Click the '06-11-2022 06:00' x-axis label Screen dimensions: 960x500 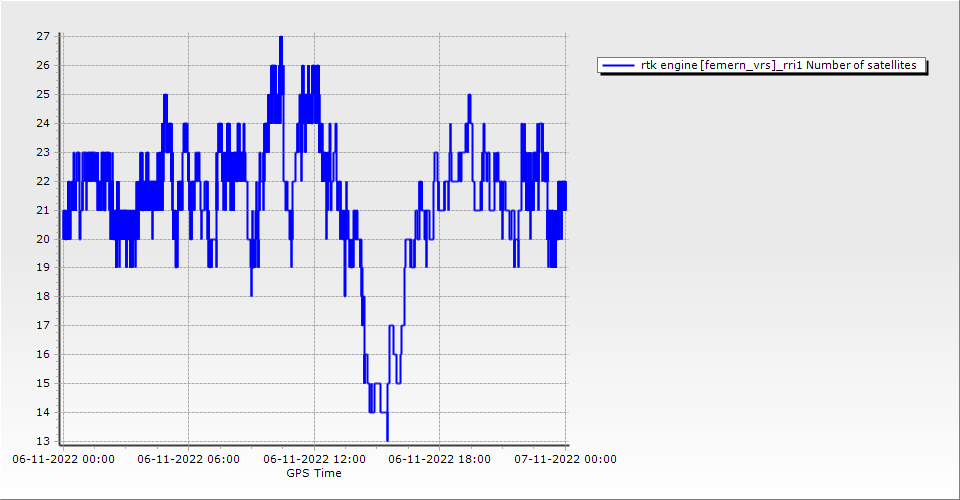click(188, 459)
